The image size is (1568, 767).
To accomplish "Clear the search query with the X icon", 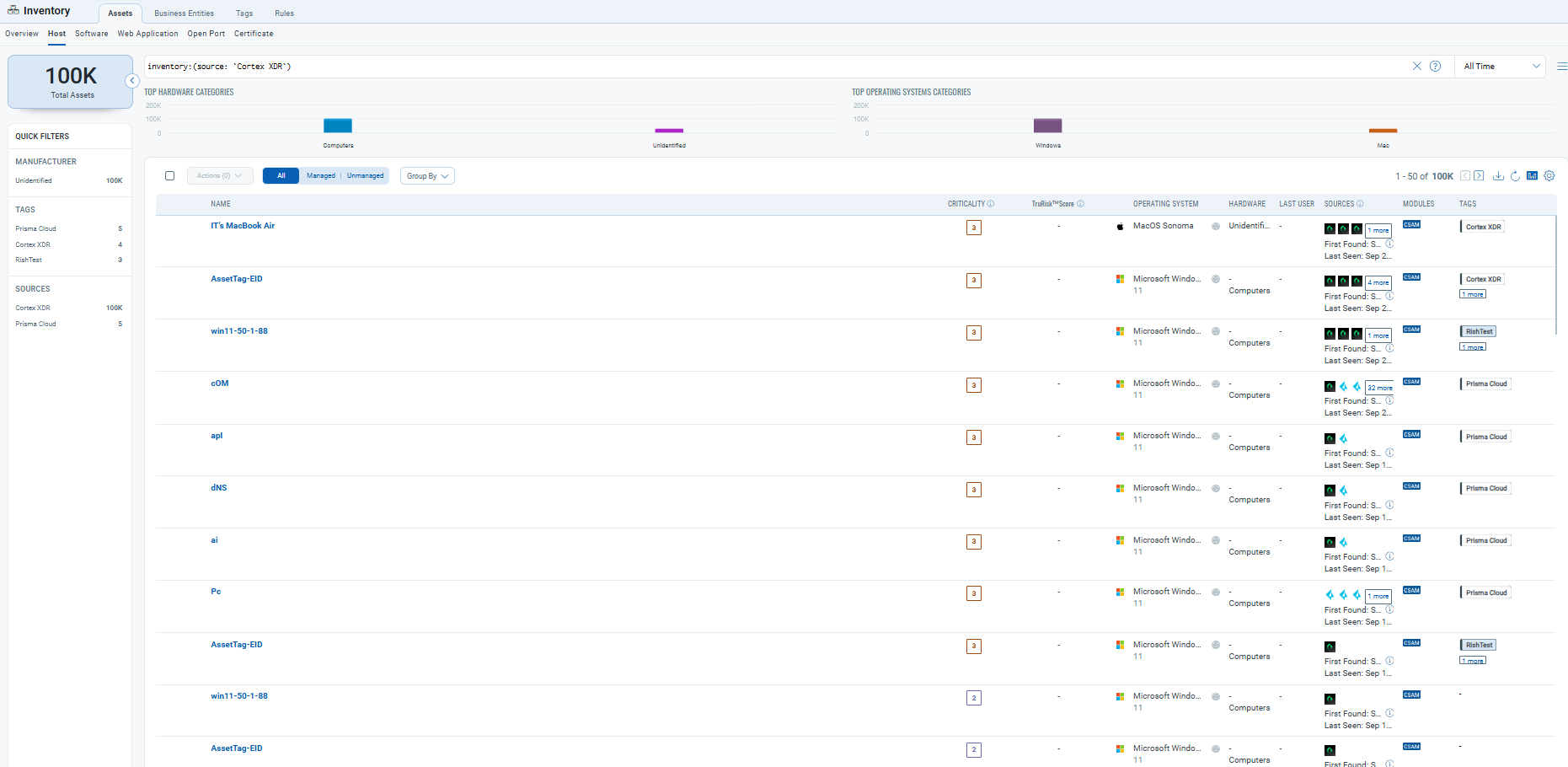I will pyautogui.click(x=1416, y=67).
